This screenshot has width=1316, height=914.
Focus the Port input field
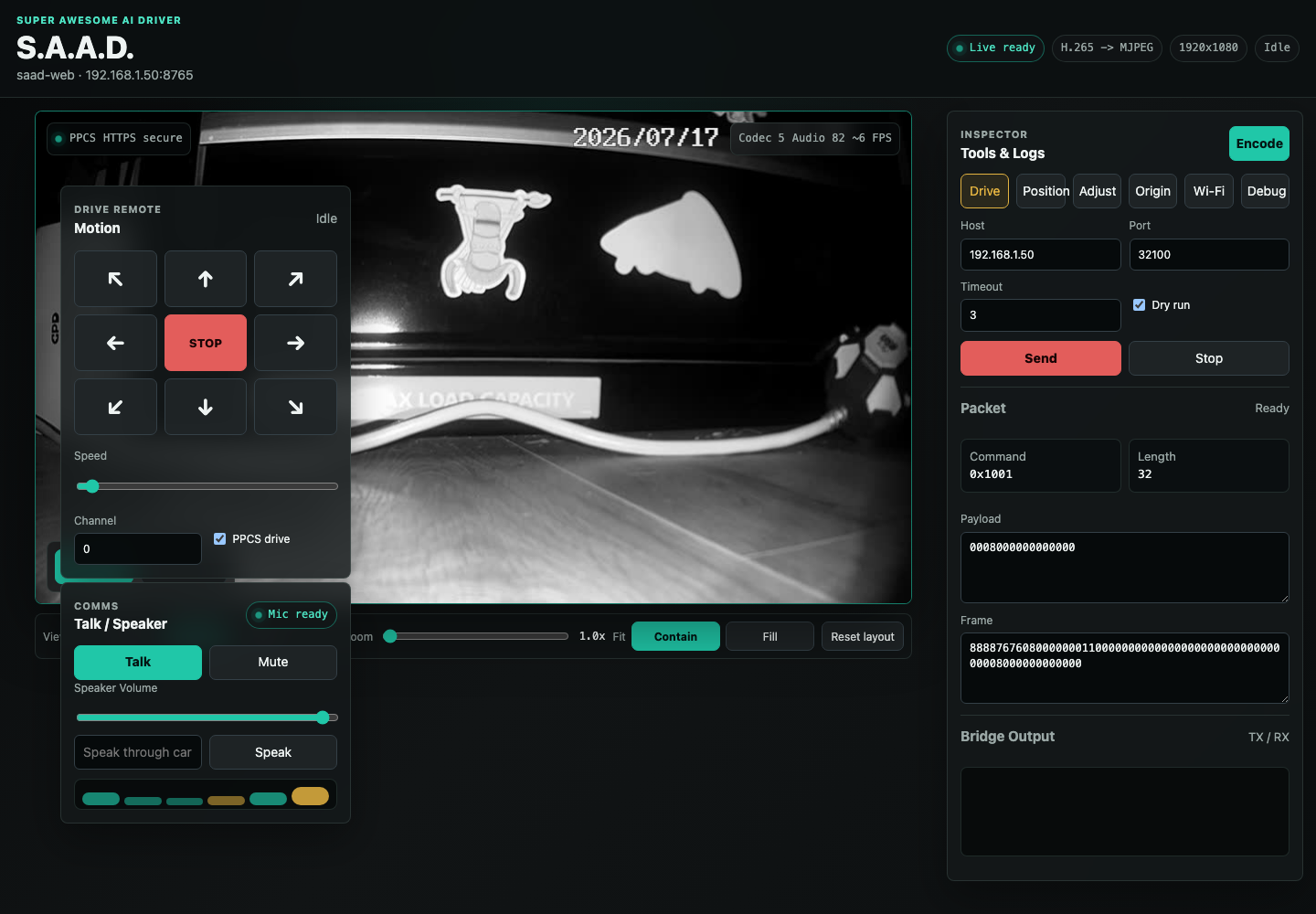pyautogui.click(x=1209, y=254)
